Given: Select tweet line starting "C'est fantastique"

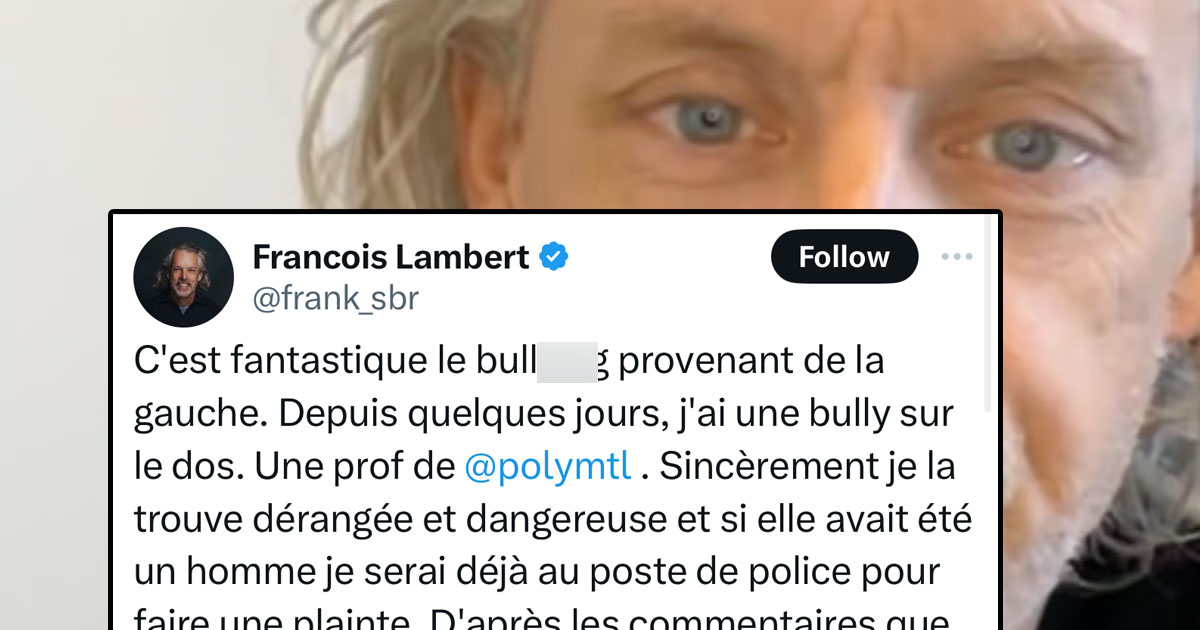Looking at the screenshot, I should point(509,362).
